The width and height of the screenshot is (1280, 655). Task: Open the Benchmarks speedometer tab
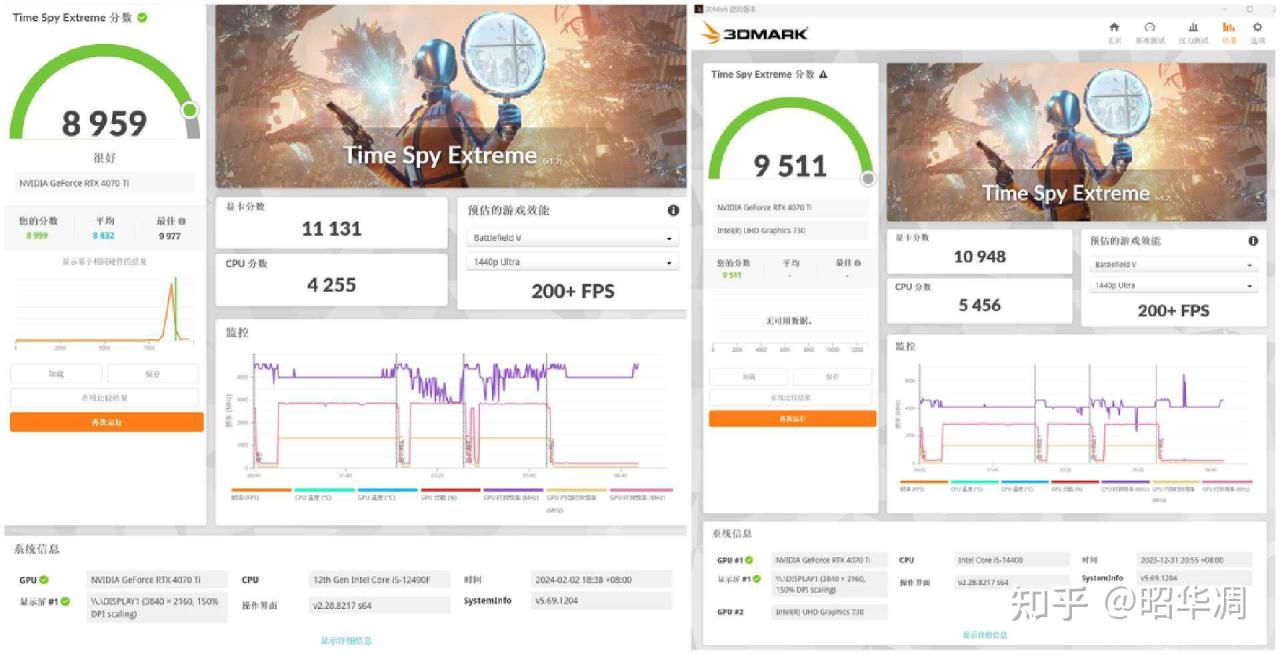click(x=1150, y=32)
